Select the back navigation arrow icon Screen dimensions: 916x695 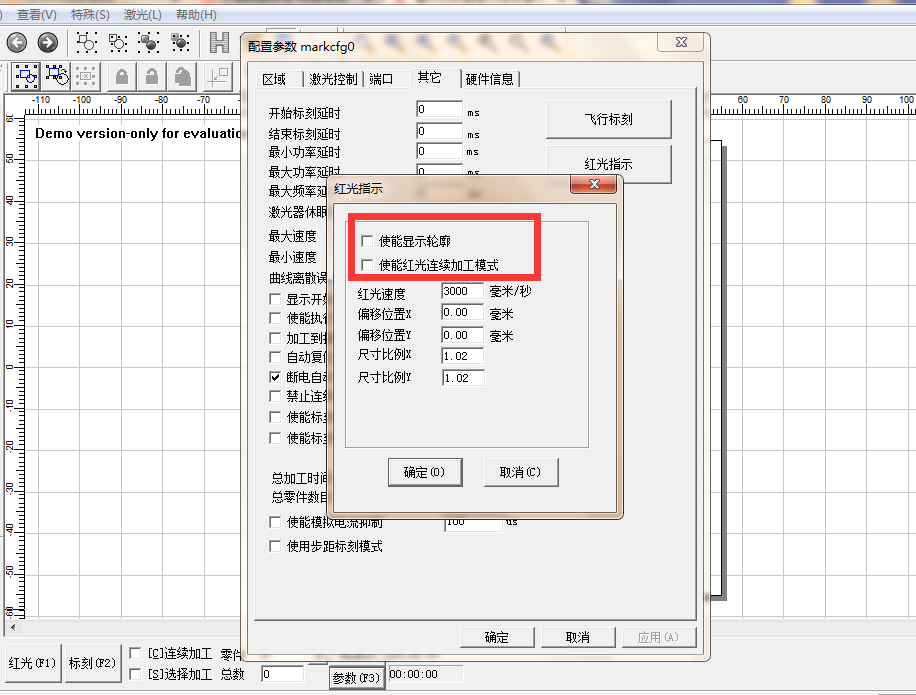[x=16, y=42]
